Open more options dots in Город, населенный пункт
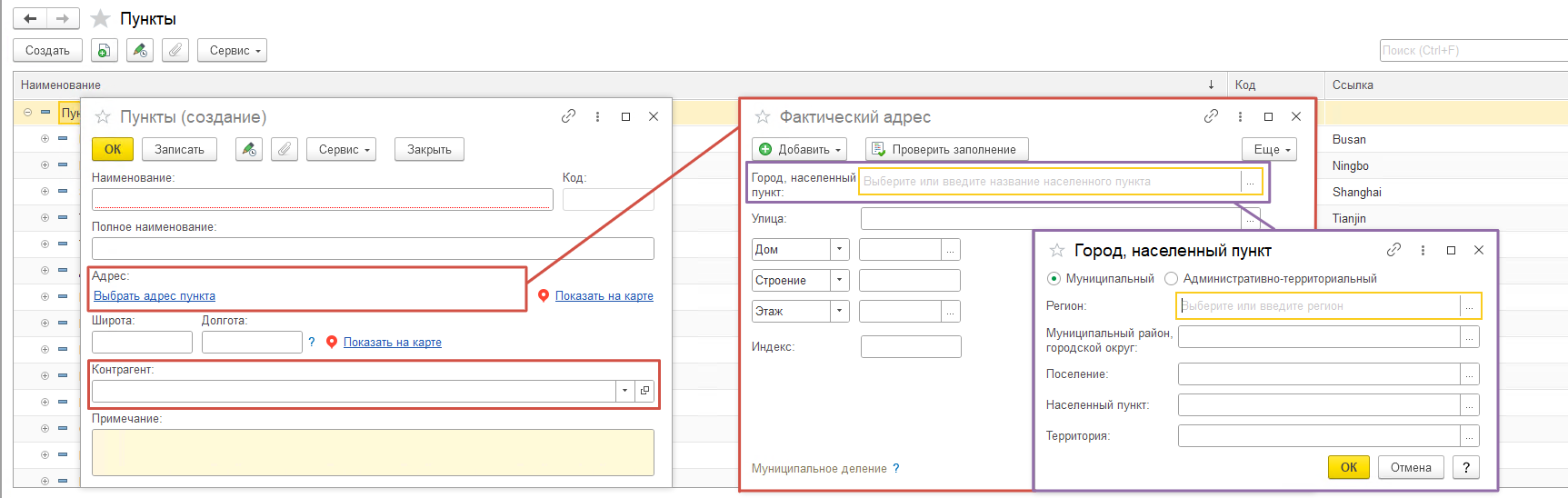Image resolution: width=1568 pixels, height=498 pixels. [1423, 250]
